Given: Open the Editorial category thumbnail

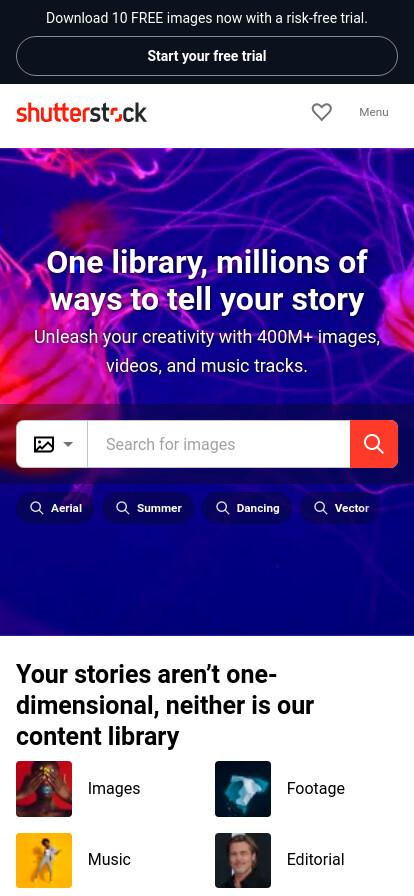Looking at the screenshot, I should pyautogui.click(x=243, y=860).
